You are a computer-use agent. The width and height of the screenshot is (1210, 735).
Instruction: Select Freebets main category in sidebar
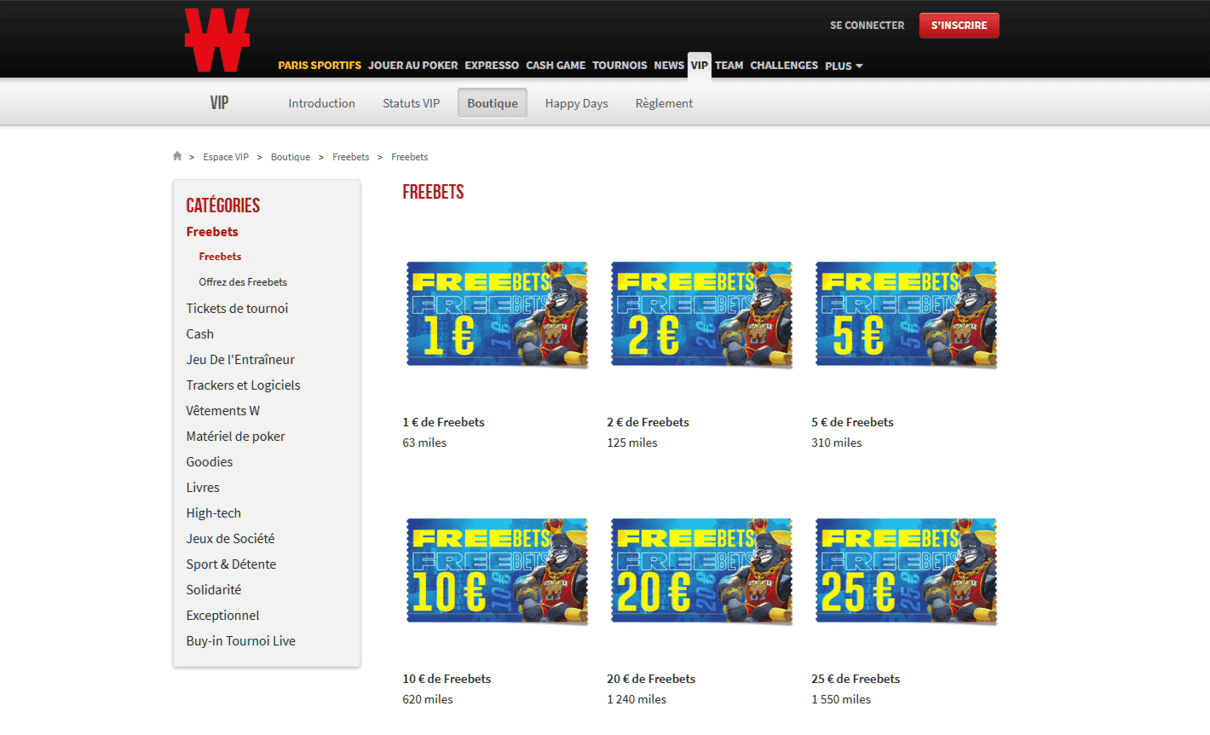[212, 231]
